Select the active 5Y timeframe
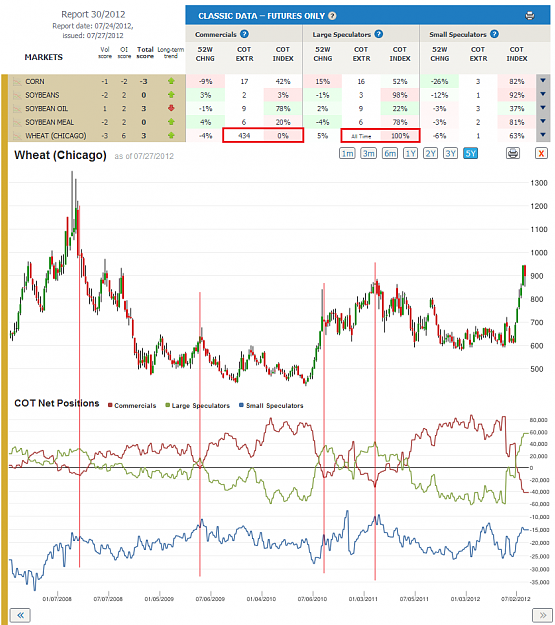 (x=470, y=153)
